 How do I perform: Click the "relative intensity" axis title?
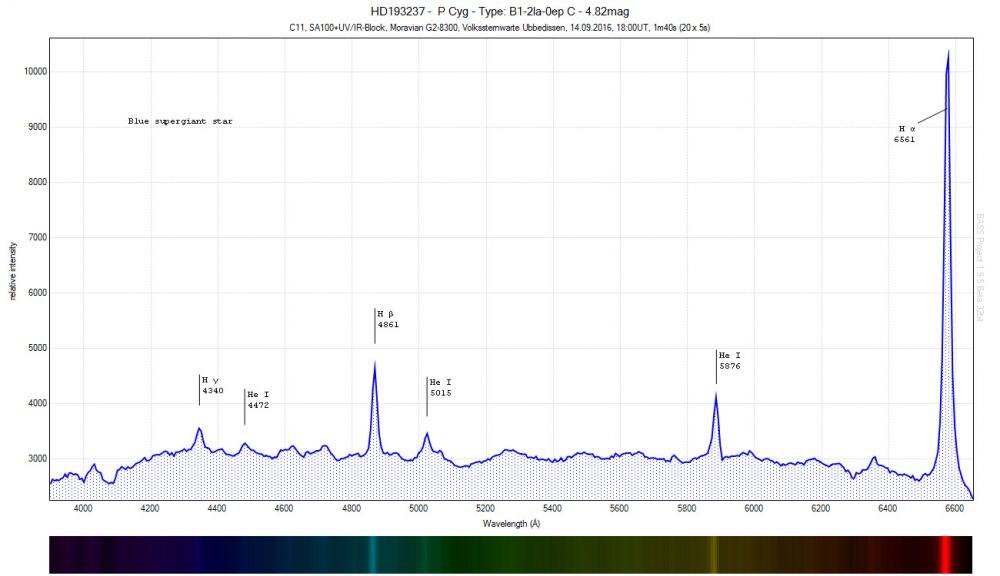tap(13, 271)
